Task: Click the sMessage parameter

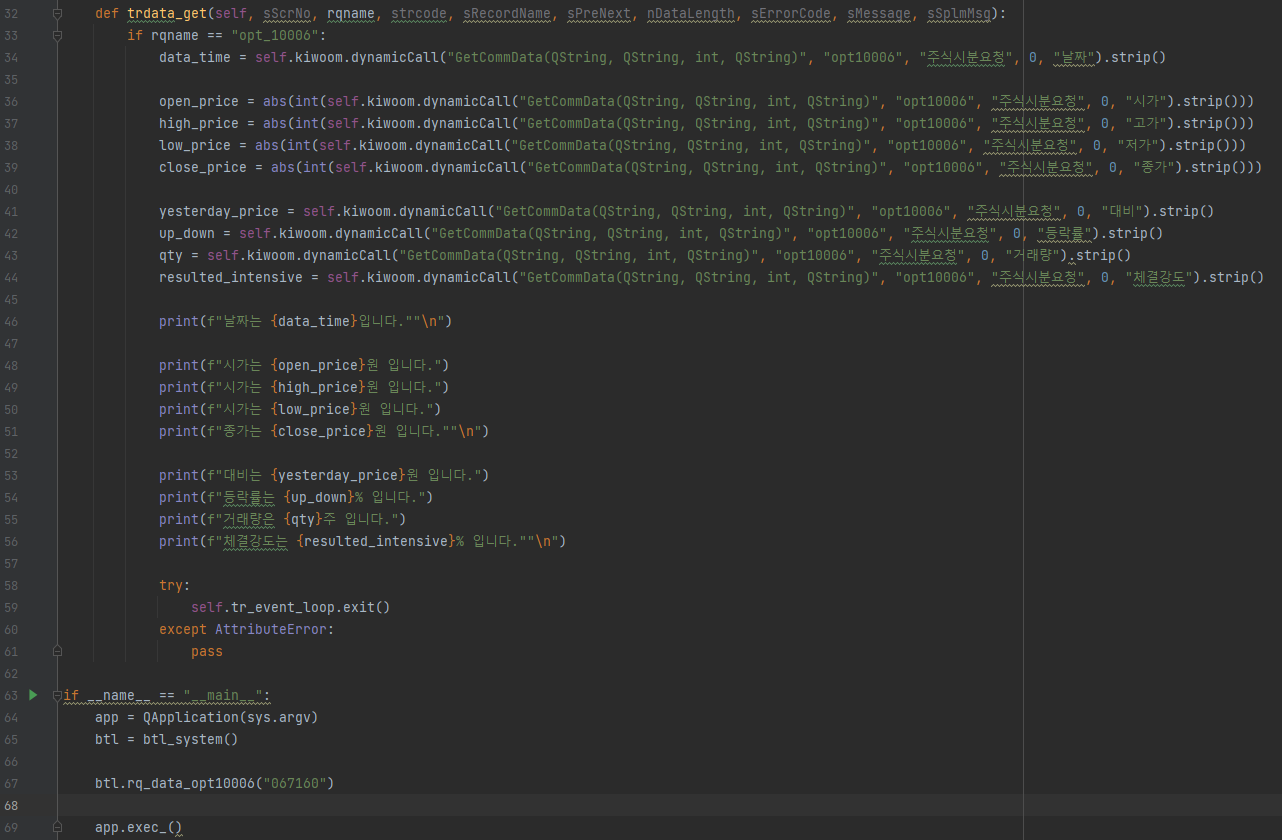Action: click(879, 14)
